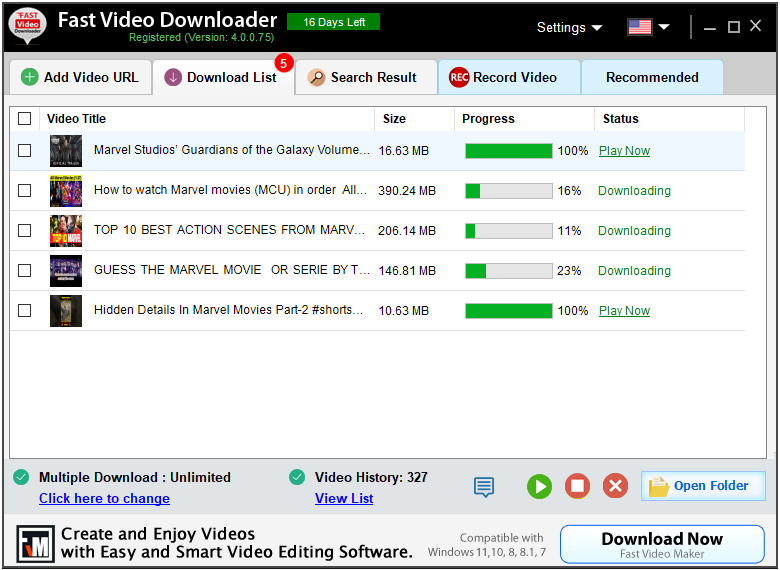Open the Record Video tab
Image resolution: width=780 pixels, height=570 pixels.
[509, 77]
